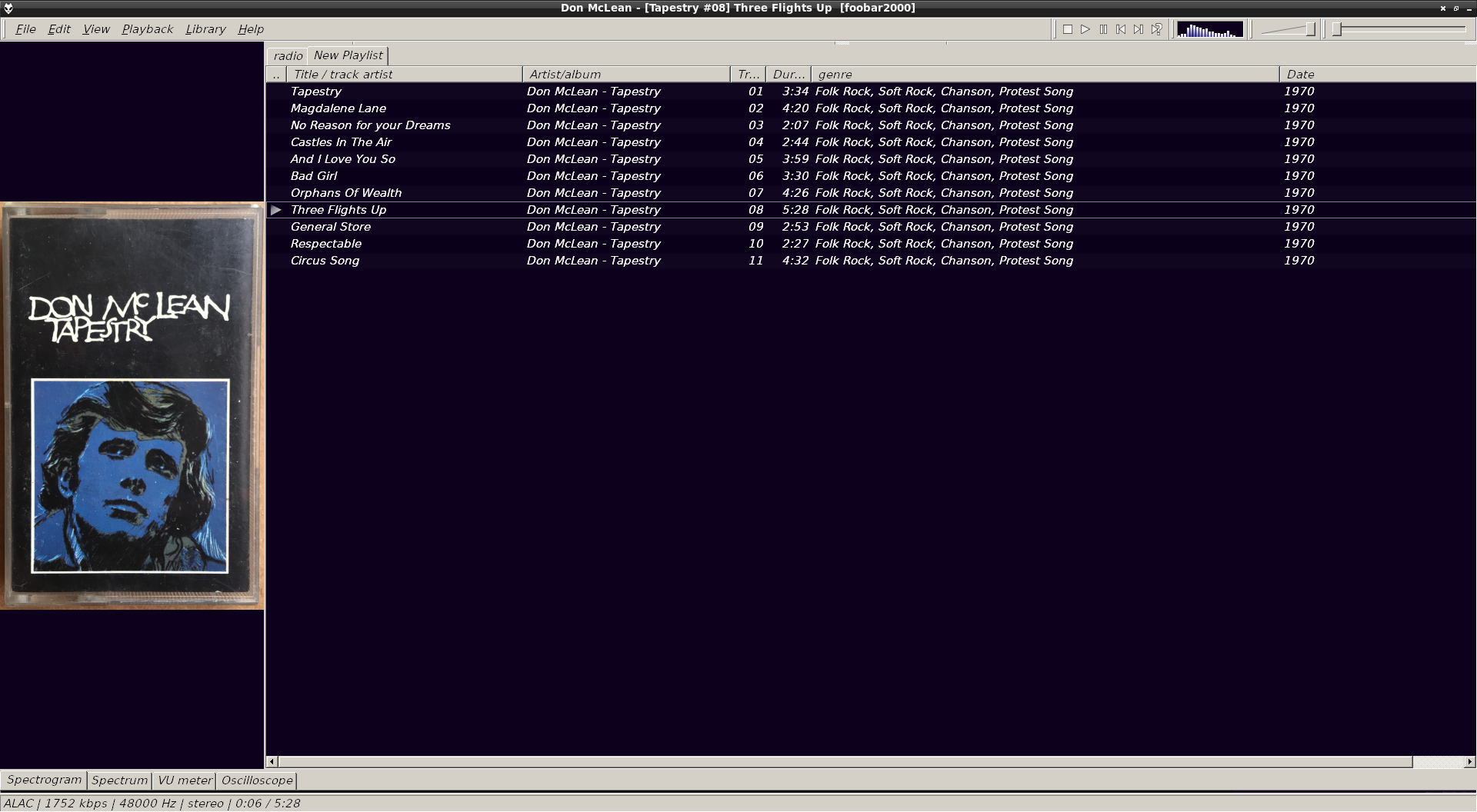This screenshot has width=1477, height=812.
Task: Open the View menu
Action: click(96, 29)
